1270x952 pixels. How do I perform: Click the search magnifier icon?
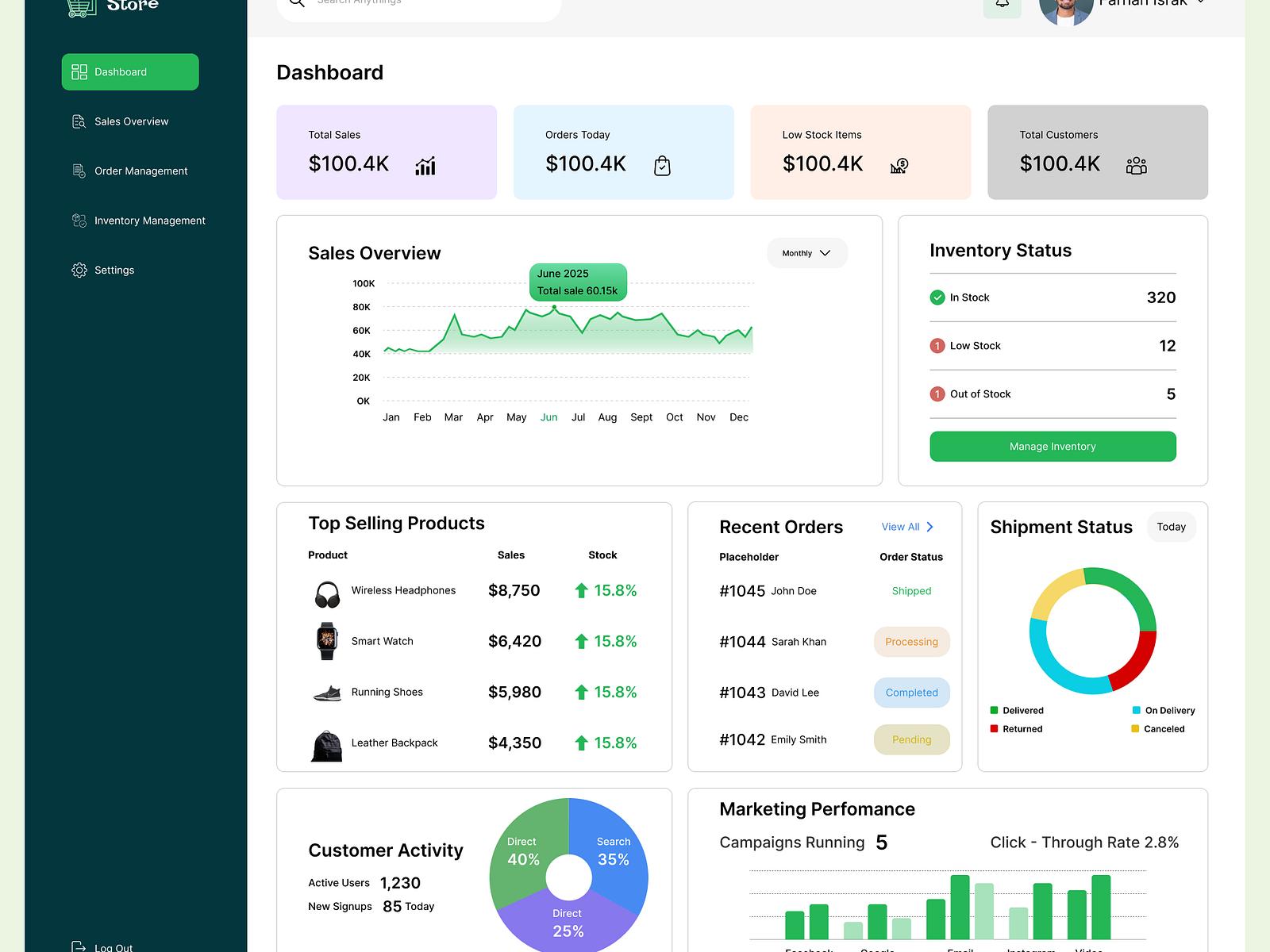pyautogui.click(x=297, y=2)
